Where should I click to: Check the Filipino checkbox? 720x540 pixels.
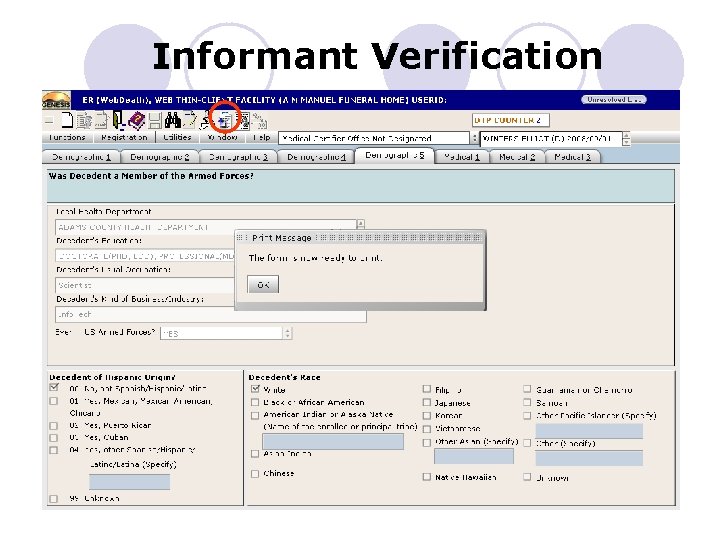[x=427, y=389]
